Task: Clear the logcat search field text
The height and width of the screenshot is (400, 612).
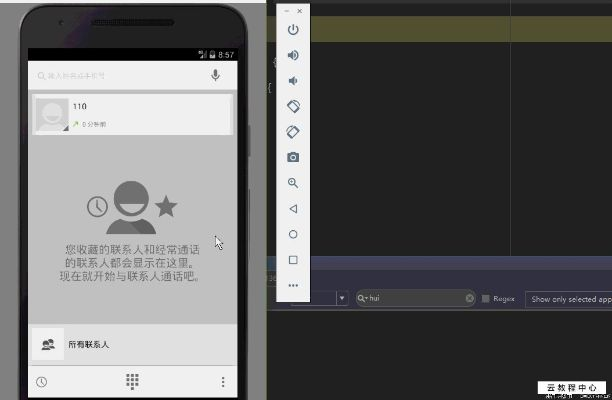Action: 469,299
